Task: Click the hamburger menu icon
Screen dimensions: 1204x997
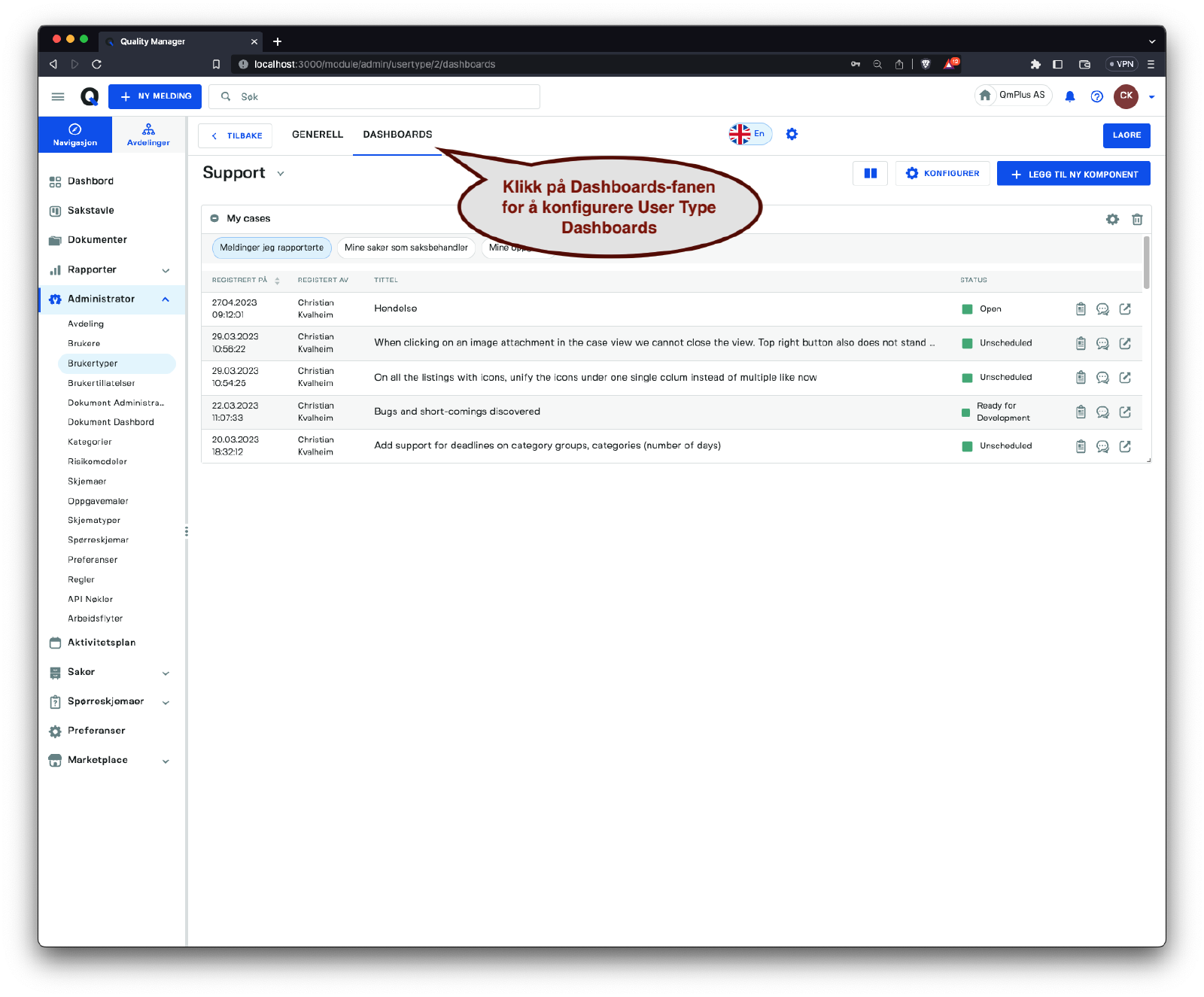Action: (x=58, y=96)
